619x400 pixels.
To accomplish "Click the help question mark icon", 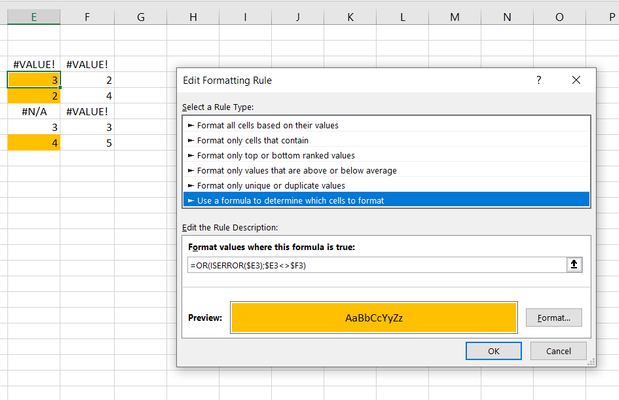I will pyautogui.click(x=539, y=80).
